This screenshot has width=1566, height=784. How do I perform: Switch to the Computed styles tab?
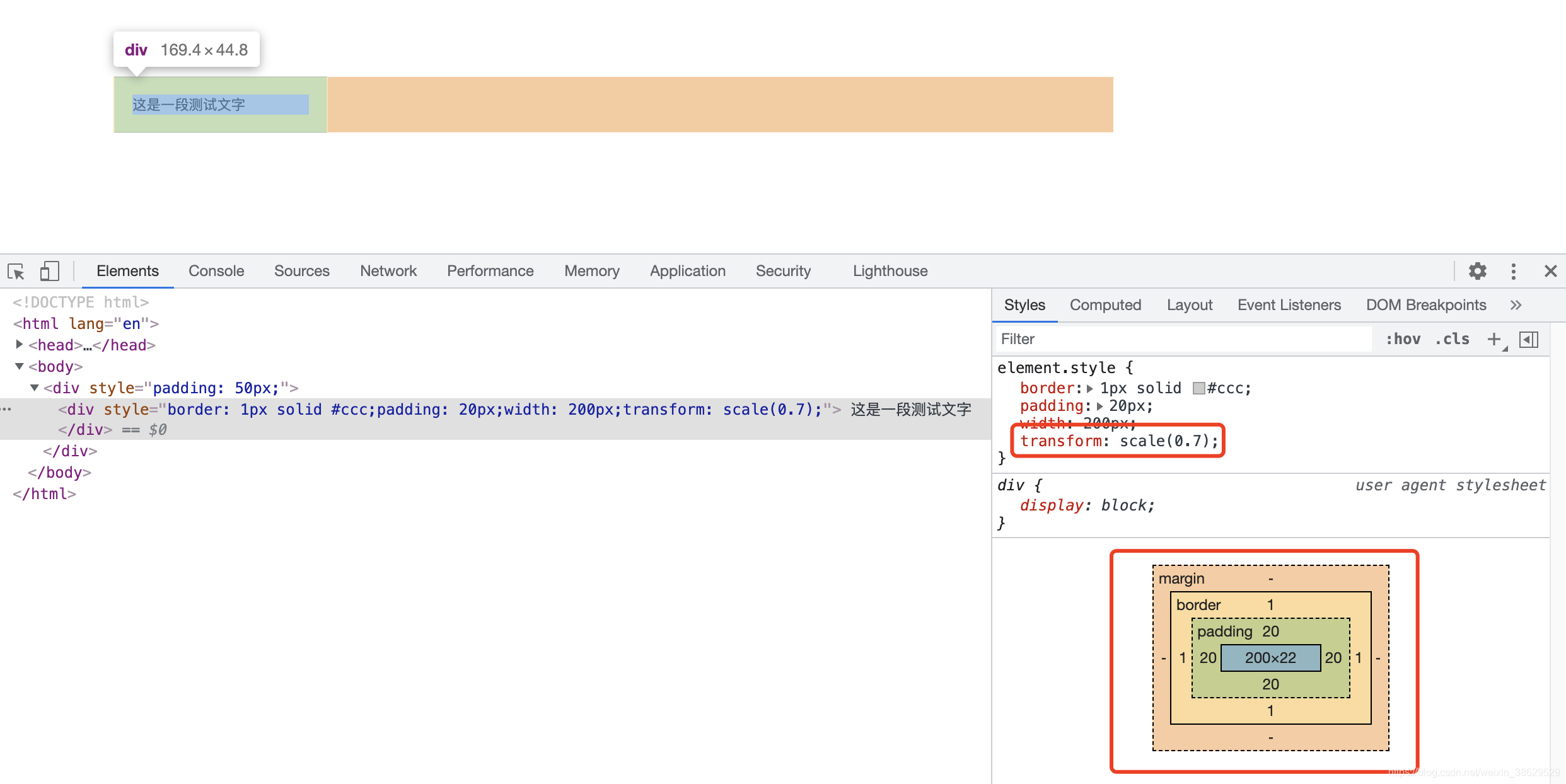point(1106,305)
